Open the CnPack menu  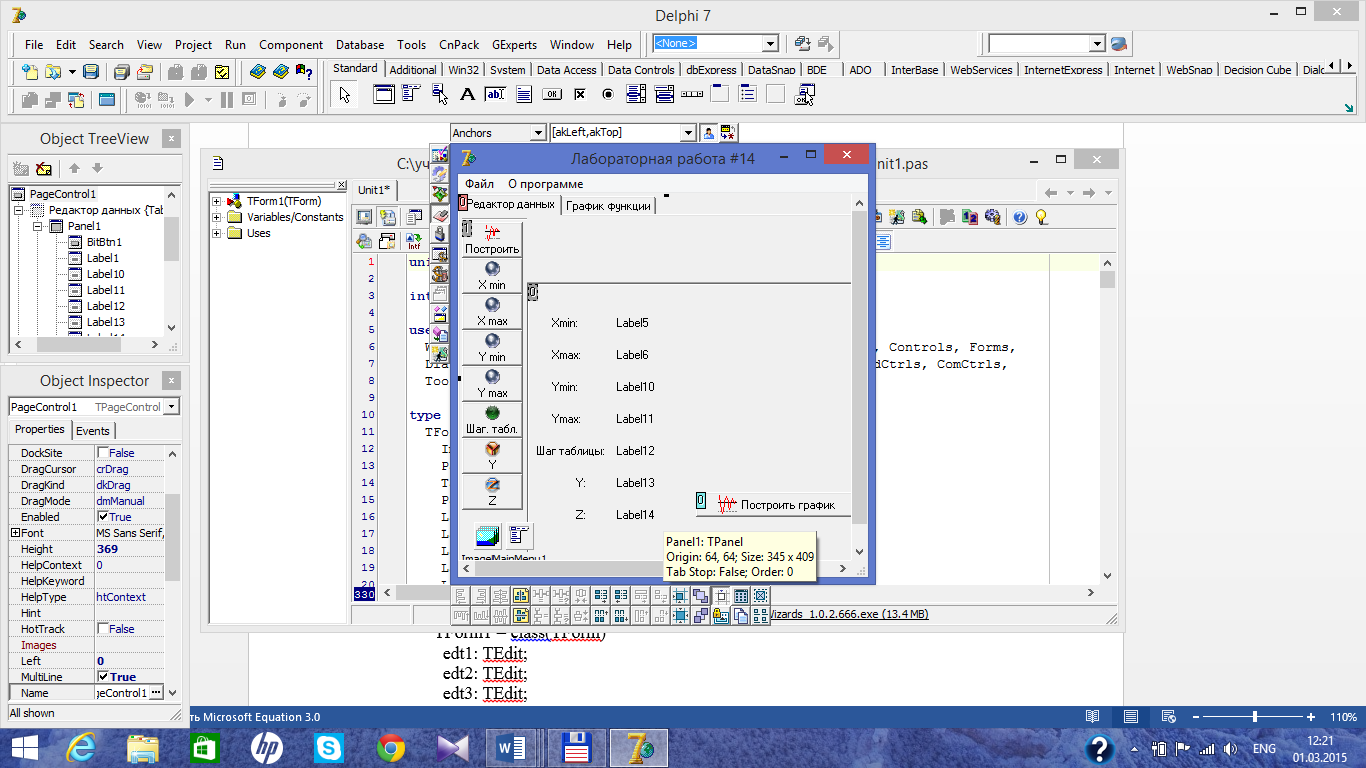(x=459, y=45)
